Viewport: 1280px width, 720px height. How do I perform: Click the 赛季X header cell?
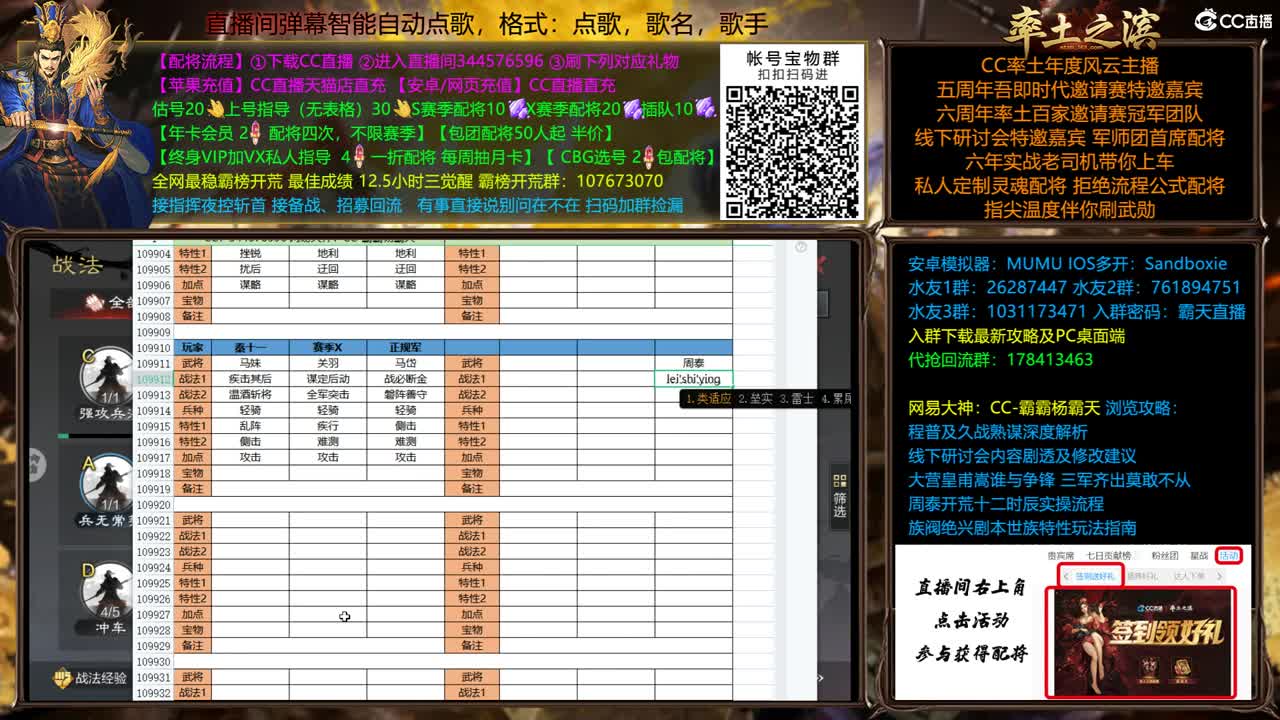click(328, 347)
